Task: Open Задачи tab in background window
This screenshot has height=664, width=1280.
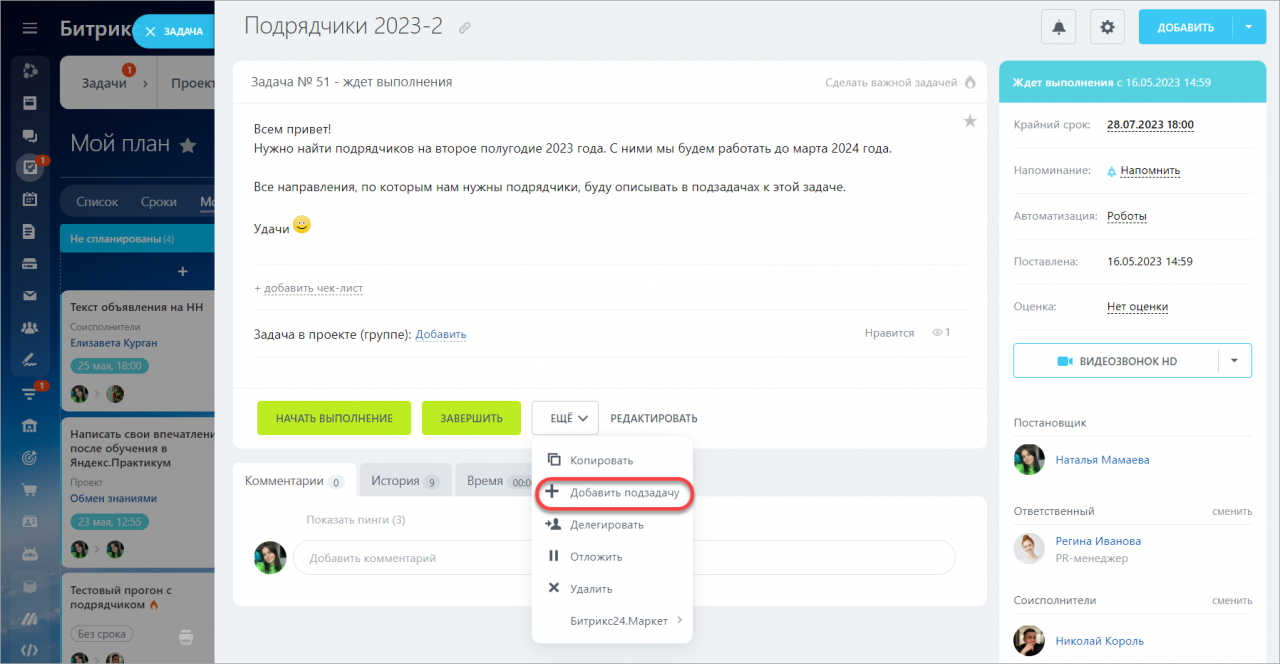Action: 105,83
